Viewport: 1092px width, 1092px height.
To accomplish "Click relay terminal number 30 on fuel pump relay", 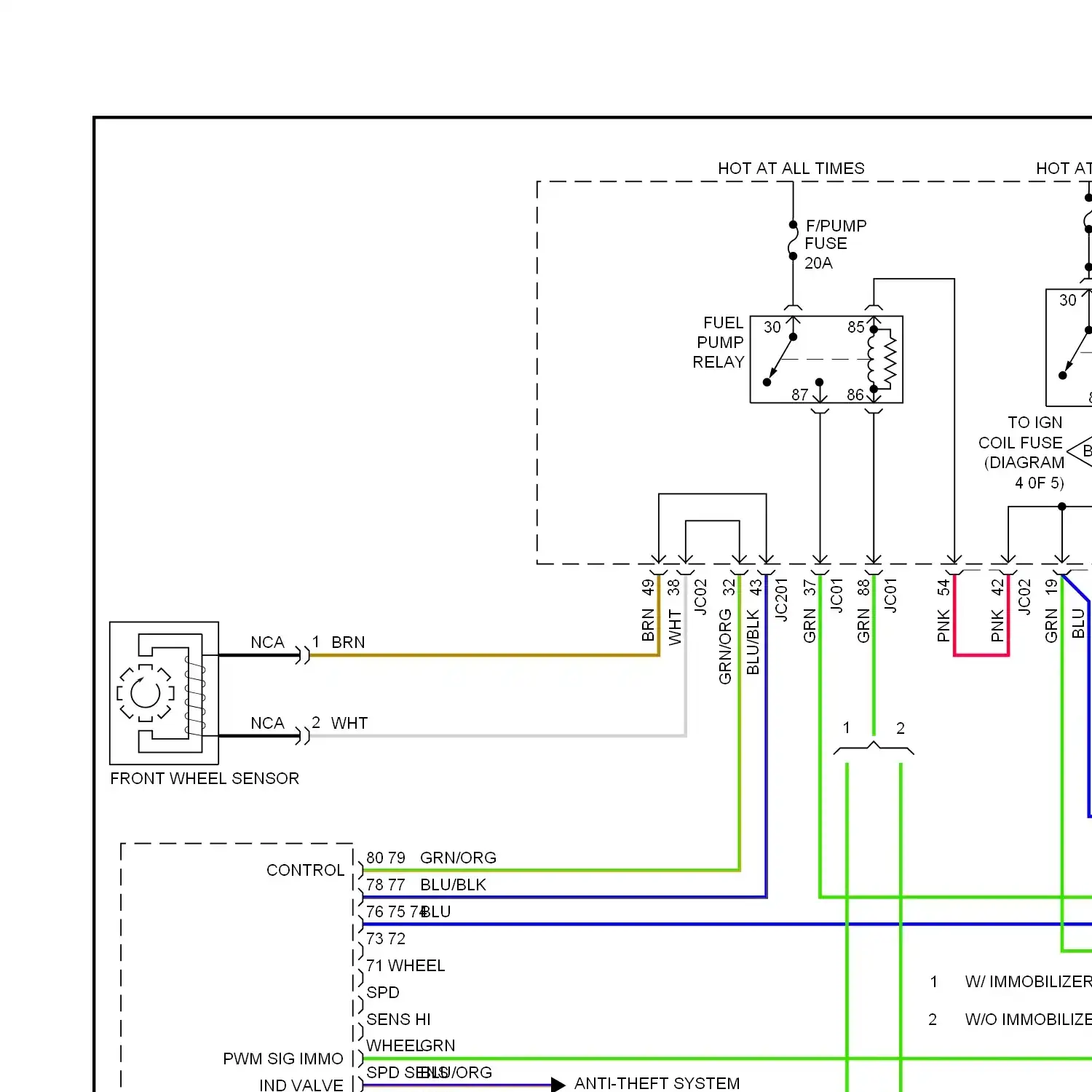I will click(772, 327).
